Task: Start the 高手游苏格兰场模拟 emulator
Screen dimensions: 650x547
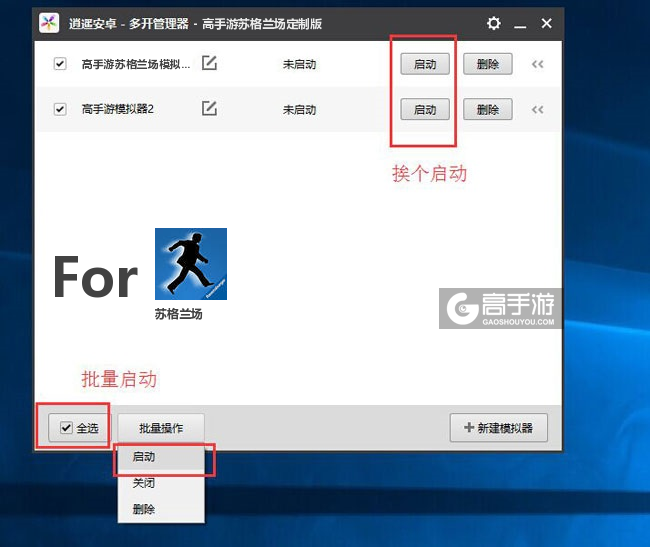Action: pyautogui.click(x=425, y=64)
